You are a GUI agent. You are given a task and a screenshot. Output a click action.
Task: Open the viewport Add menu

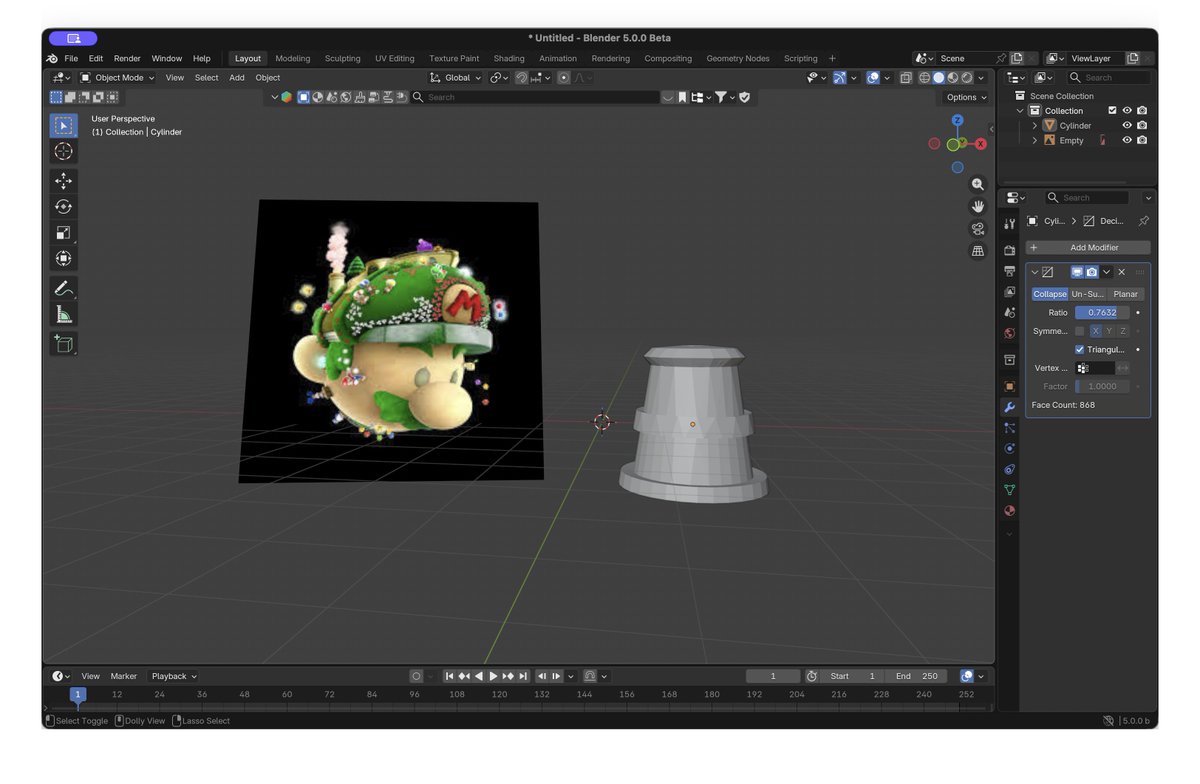[237, 78]
